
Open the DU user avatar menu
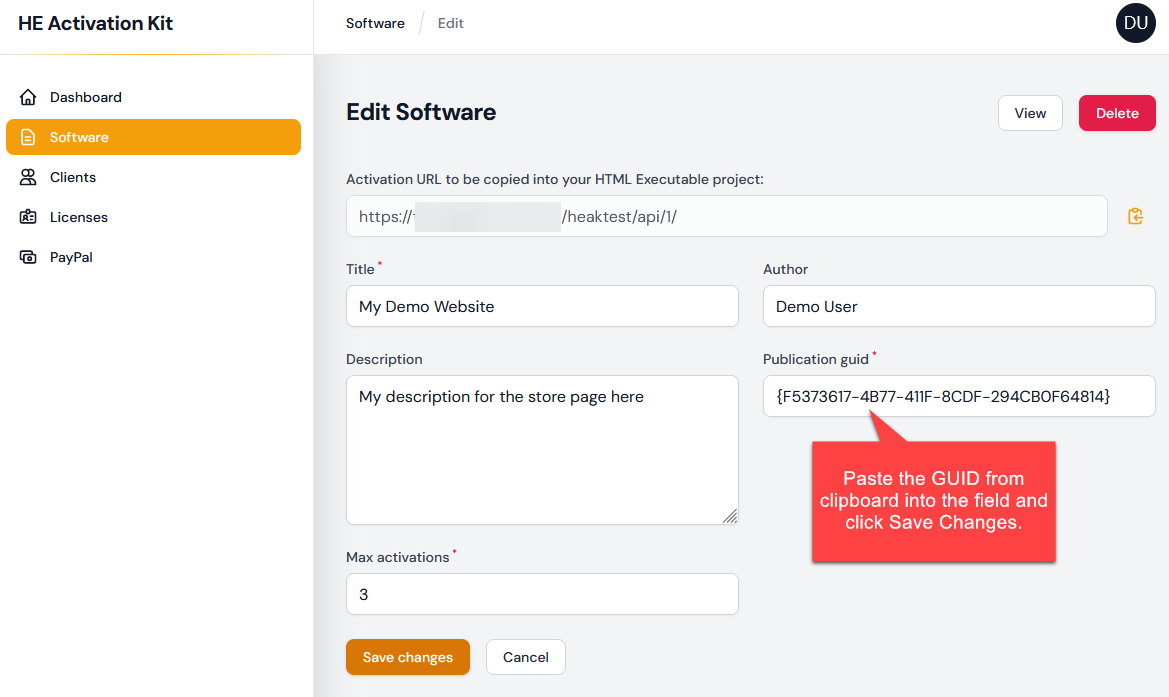[x=1135, y=23]
